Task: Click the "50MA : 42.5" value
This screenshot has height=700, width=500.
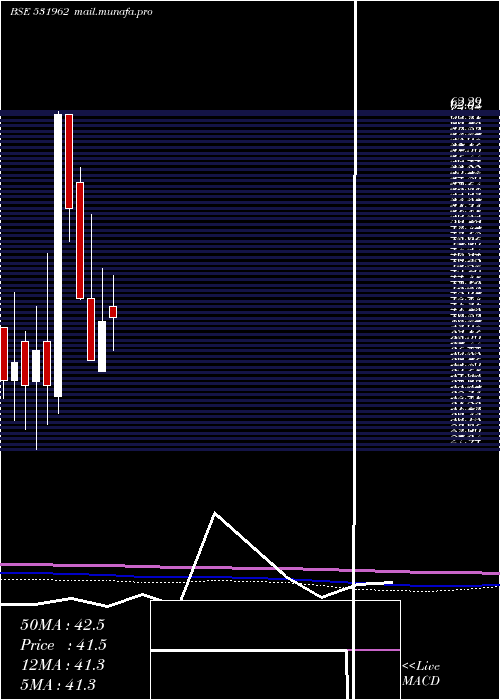Action: click(x=62, y=625)
